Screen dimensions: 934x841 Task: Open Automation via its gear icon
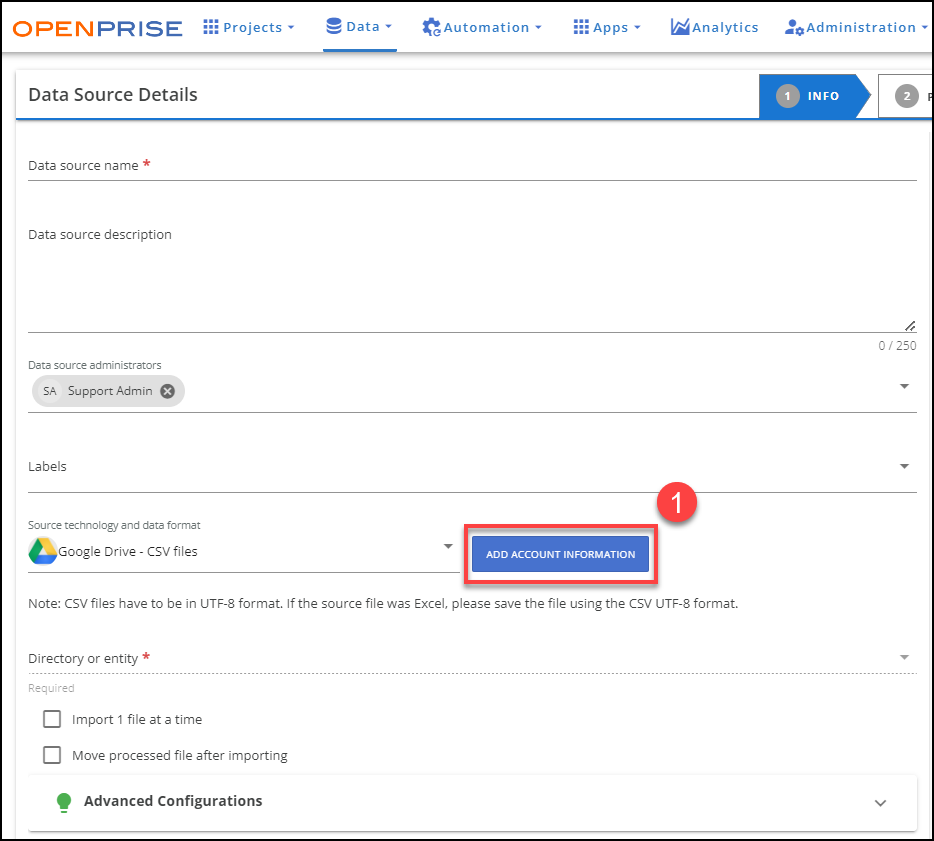[431, 27]
